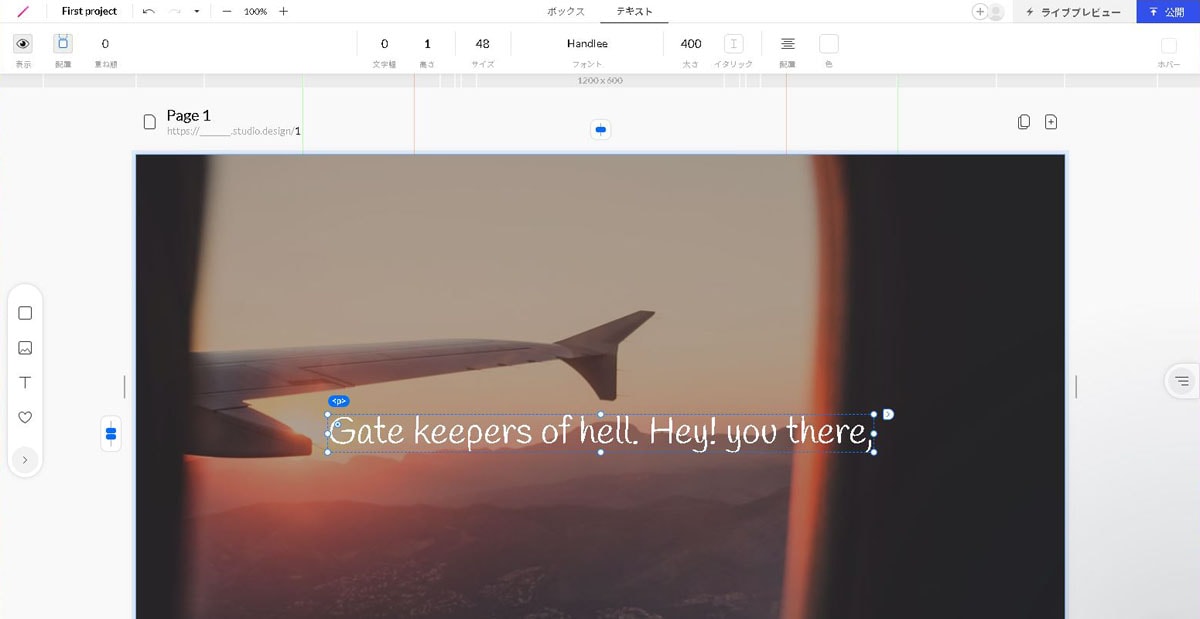The width and height of the screenshot is (1200, 619).
Task: Open the text color swatch
Action: [x=828, y=44]
